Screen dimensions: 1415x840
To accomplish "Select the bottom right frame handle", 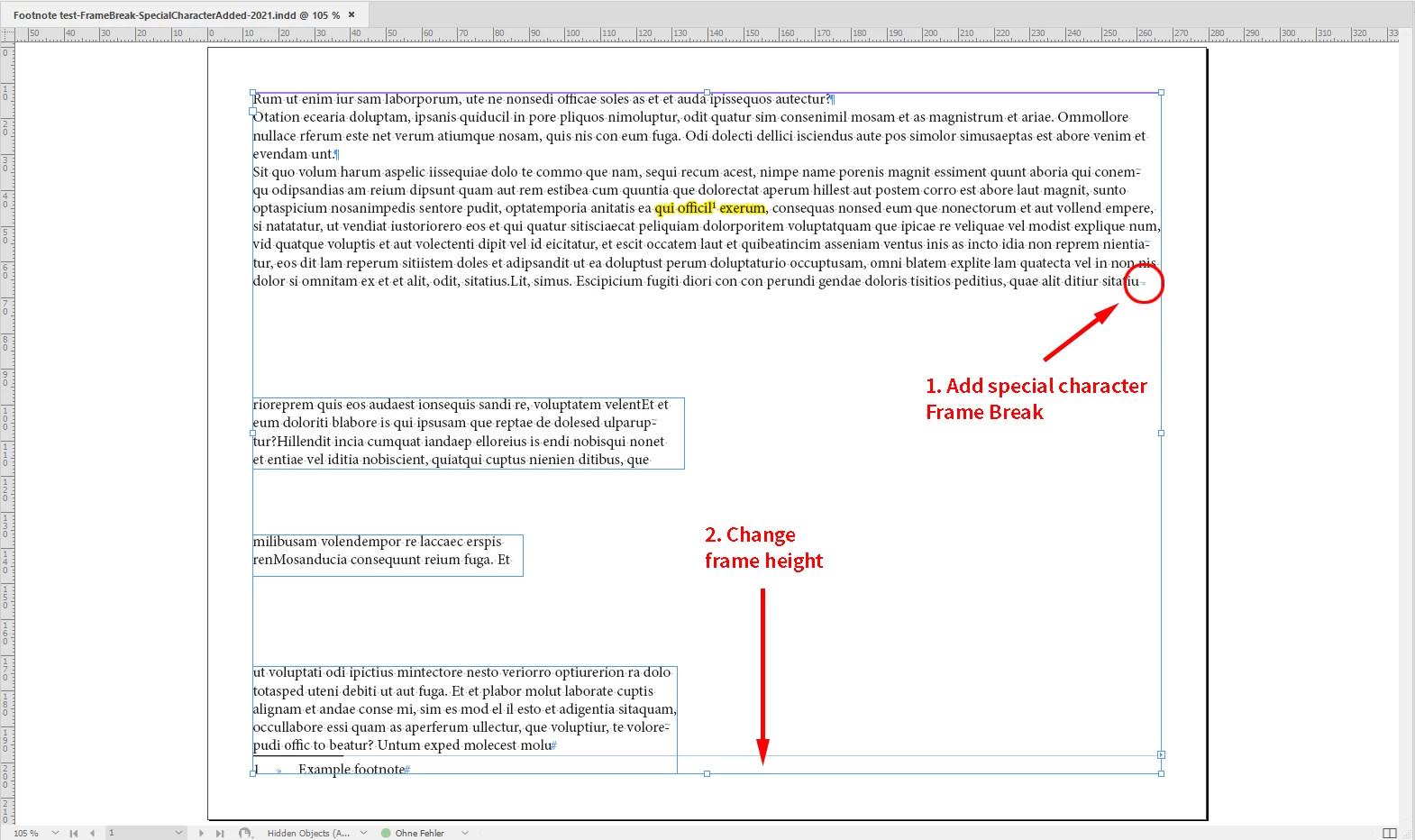I will coord(1161,773).
